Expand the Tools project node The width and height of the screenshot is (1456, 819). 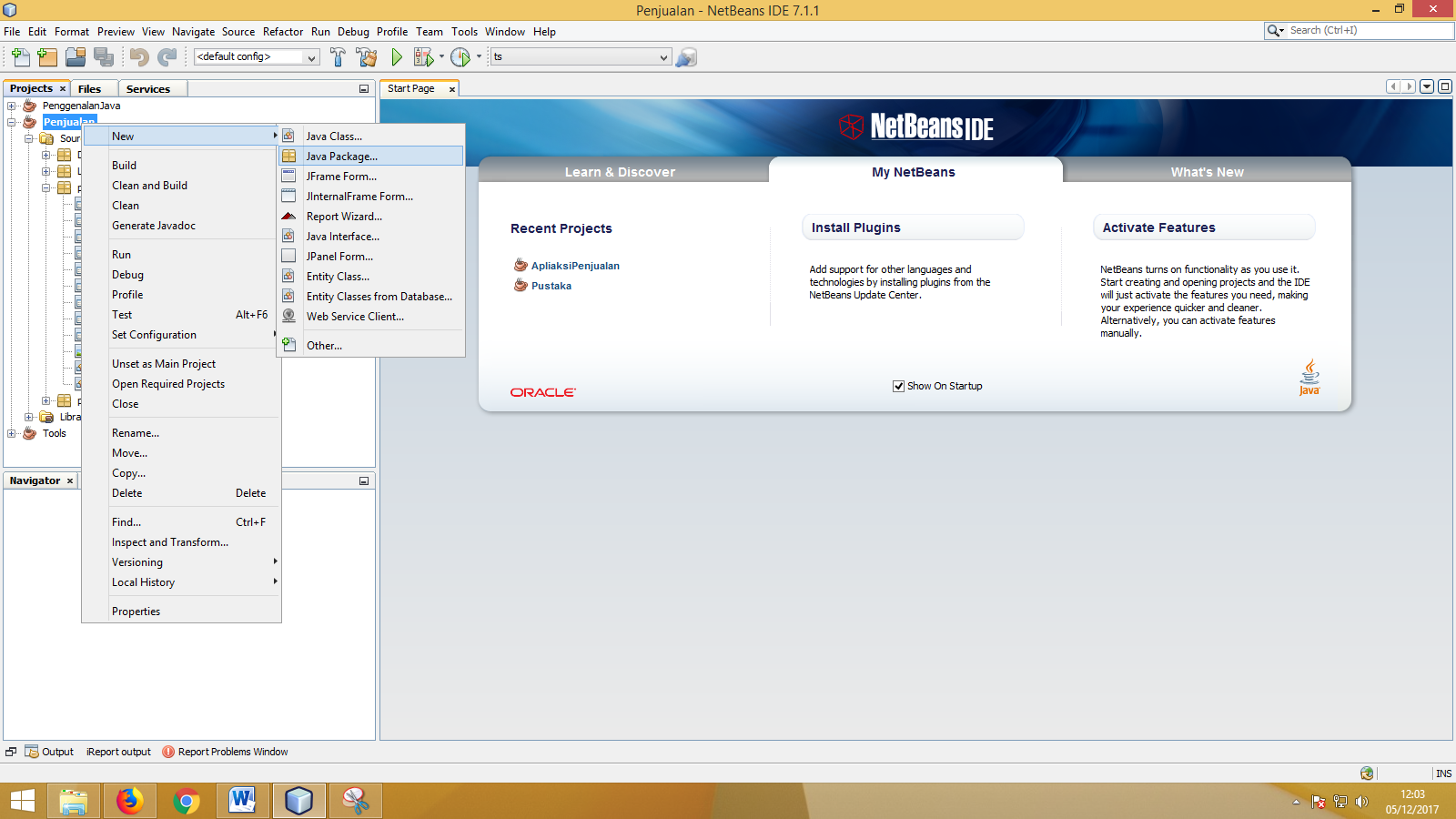pyautogui.click(x=12, y=433)
